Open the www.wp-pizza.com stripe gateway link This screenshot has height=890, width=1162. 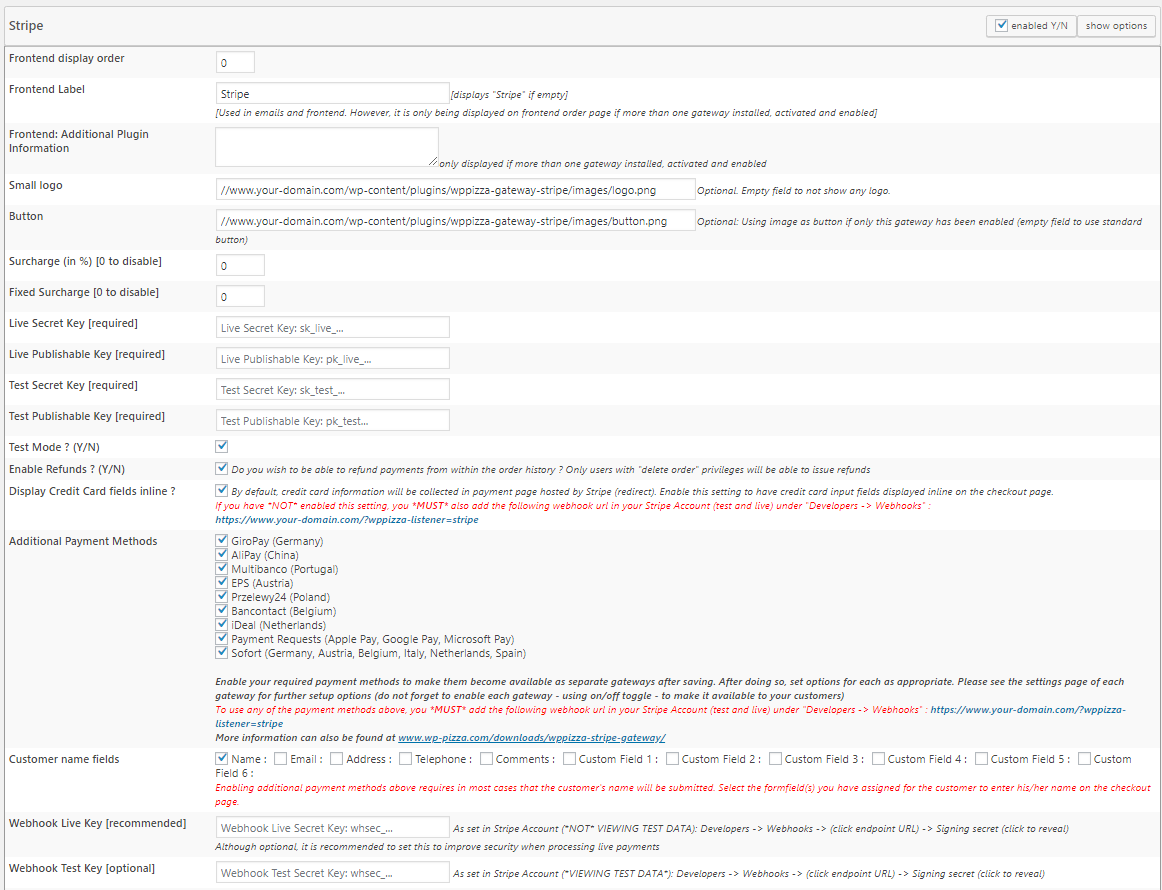point(531,737)
